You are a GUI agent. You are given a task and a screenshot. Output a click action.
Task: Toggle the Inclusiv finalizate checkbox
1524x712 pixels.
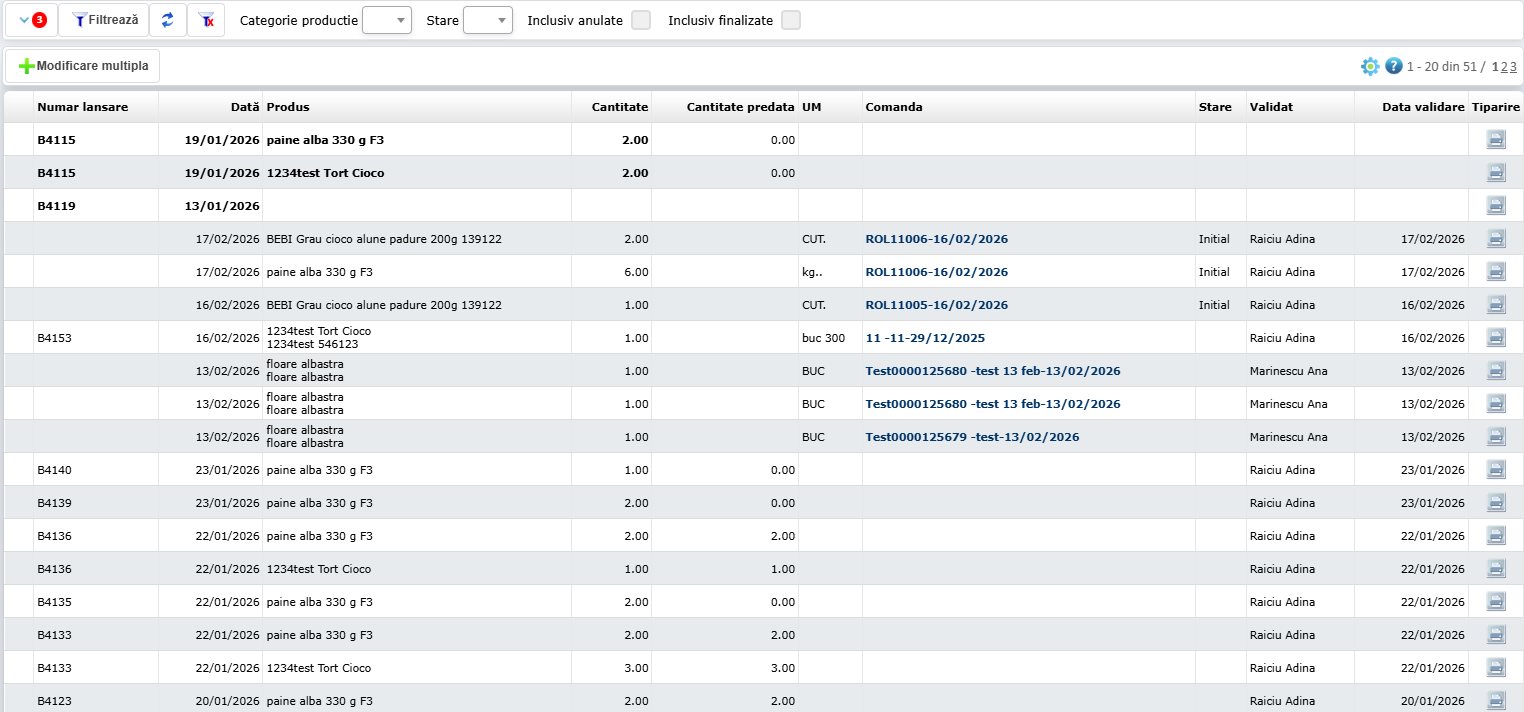[791, 20]
